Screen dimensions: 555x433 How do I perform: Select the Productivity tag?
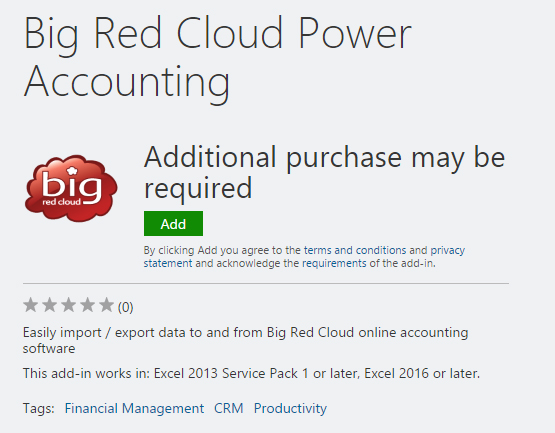point(290,408)
